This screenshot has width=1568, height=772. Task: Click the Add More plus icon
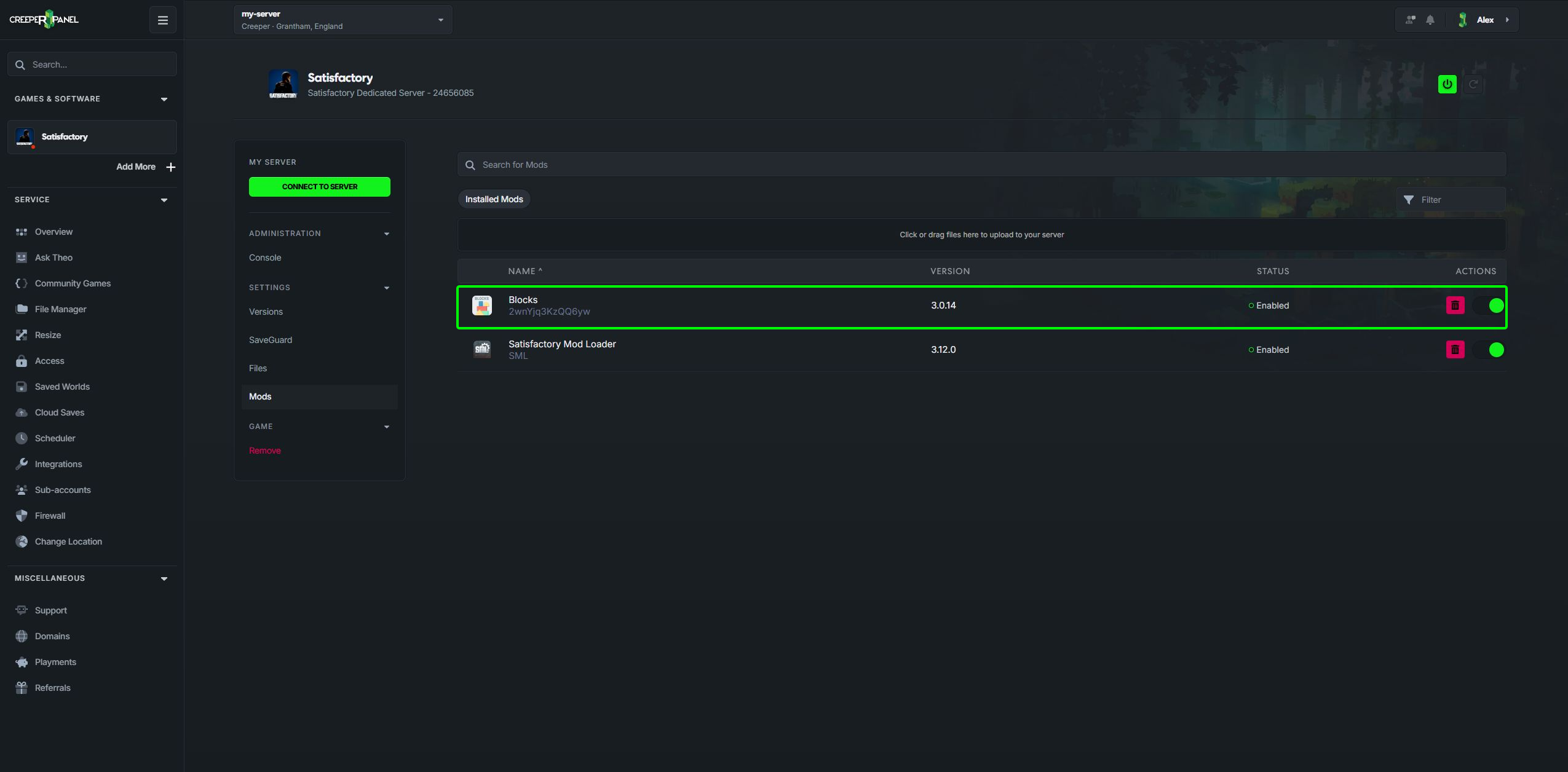tap(171, 167)
